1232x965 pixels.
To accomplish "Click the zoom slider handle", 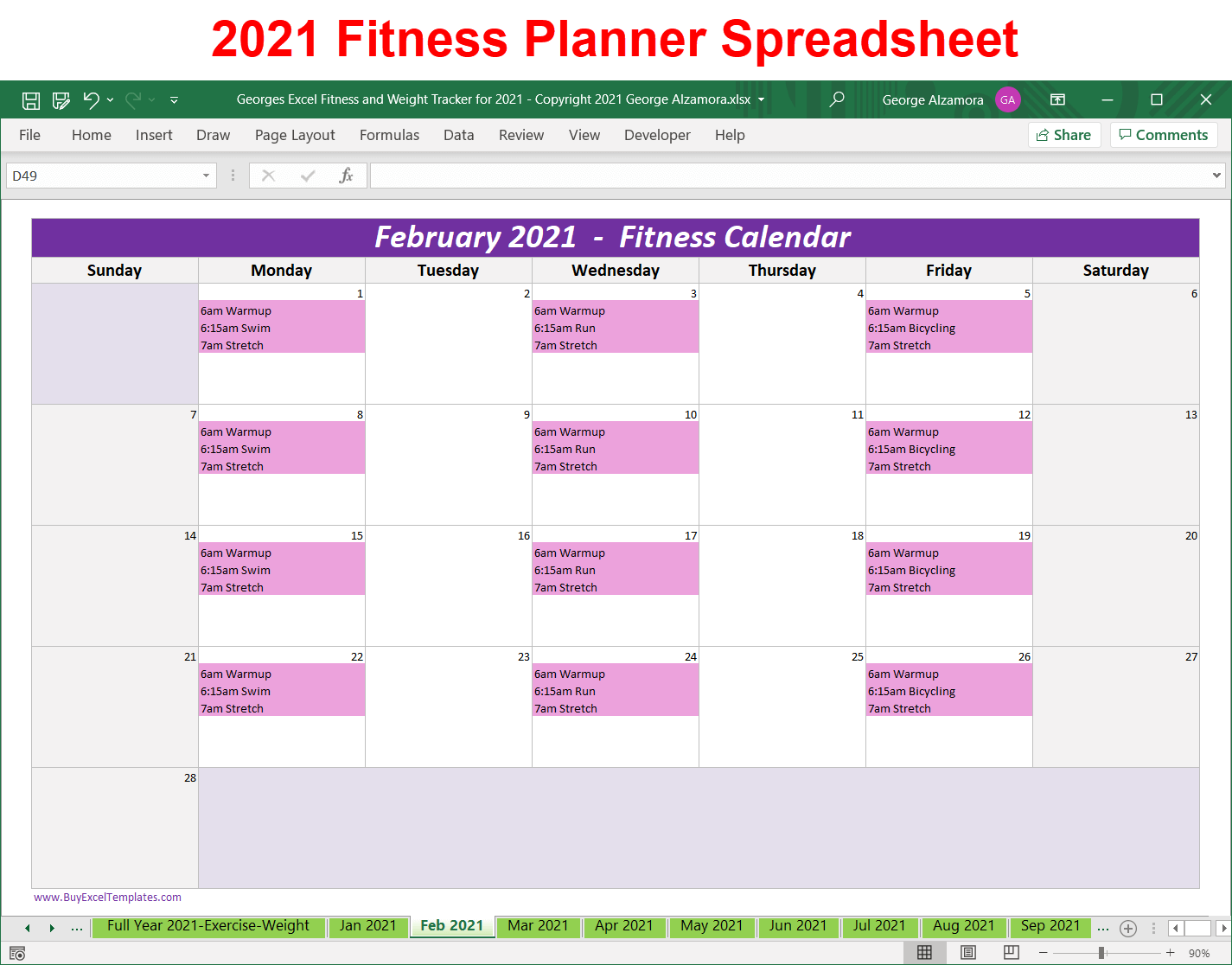I will [1101, 953].
